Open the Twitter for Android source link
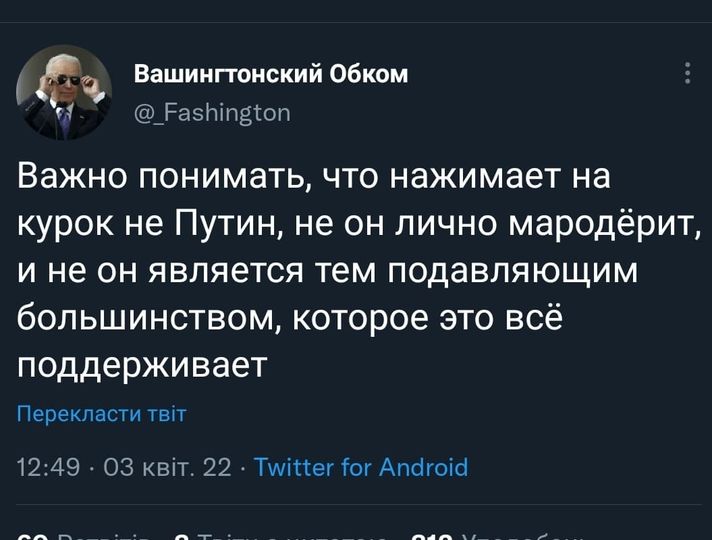The height and width of the screenshot is (540, 712). point(362,467)
